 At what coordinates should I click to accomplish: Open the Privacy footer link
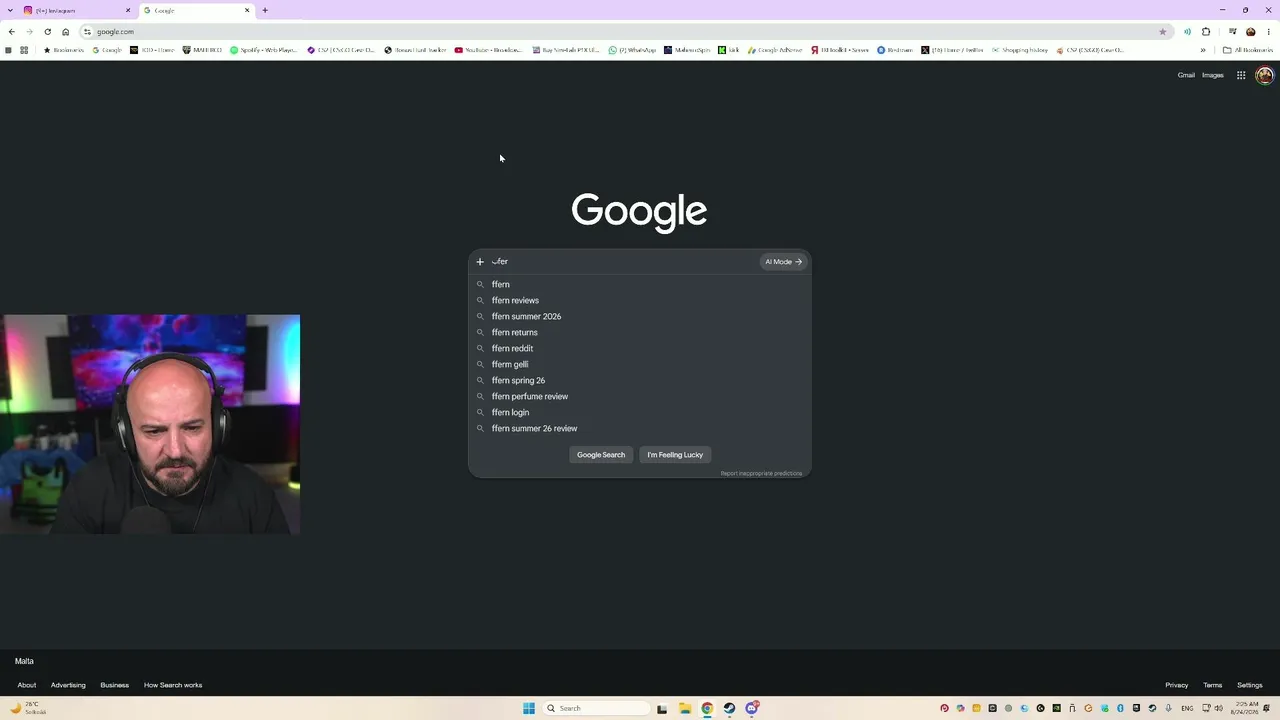pos(1177,685)
